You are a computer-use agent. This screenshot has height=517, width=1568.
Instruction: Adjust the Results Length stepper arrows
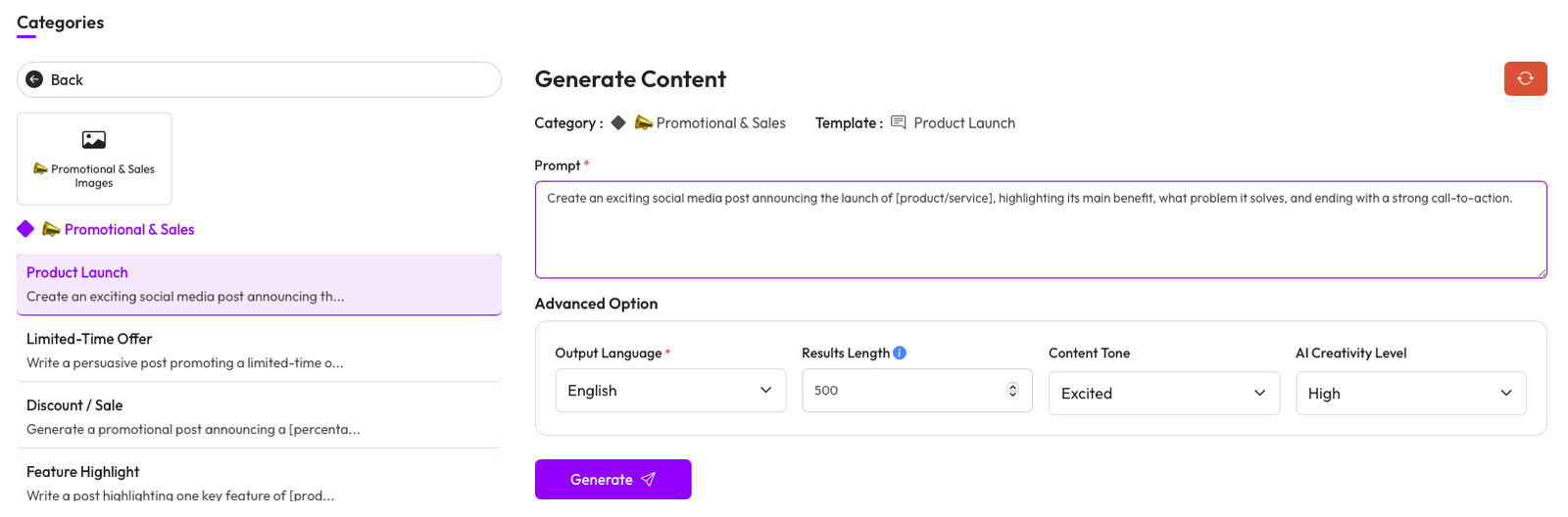coord(1012,390)
